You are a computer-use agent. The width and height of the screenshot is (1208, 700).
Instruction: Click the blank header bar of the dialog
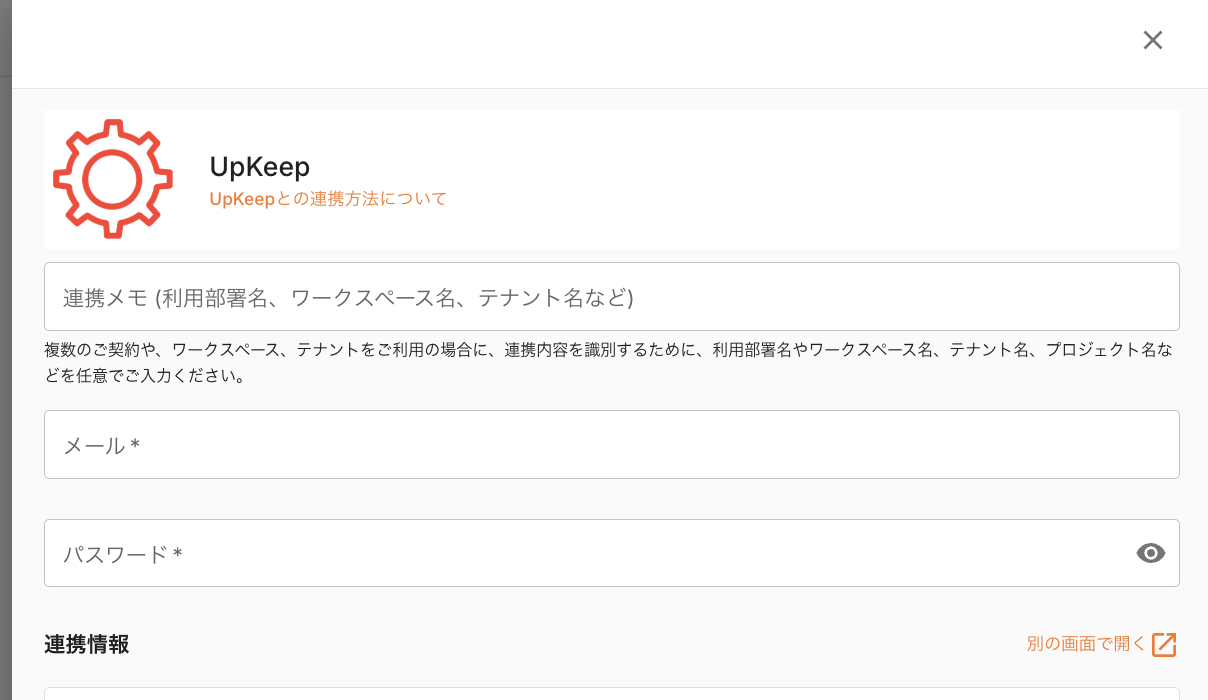tap(570, 44)
